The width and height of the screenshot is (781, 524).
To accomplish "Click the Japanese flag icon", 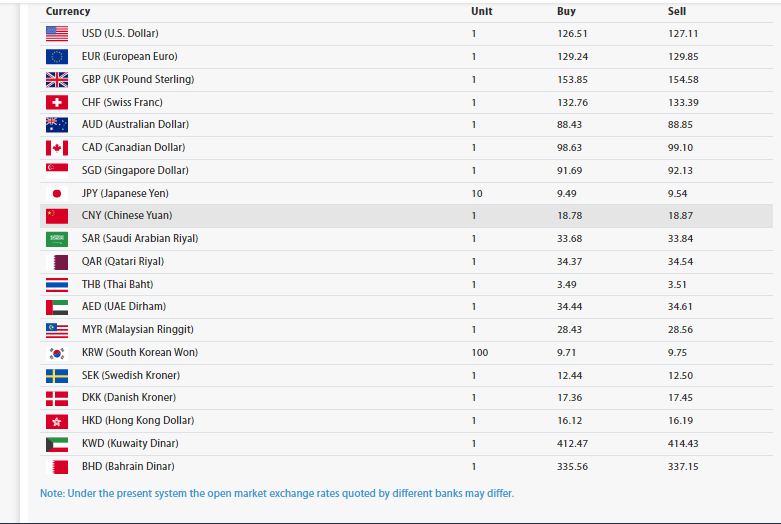I will pyautogui.click(x=56, y=194).
